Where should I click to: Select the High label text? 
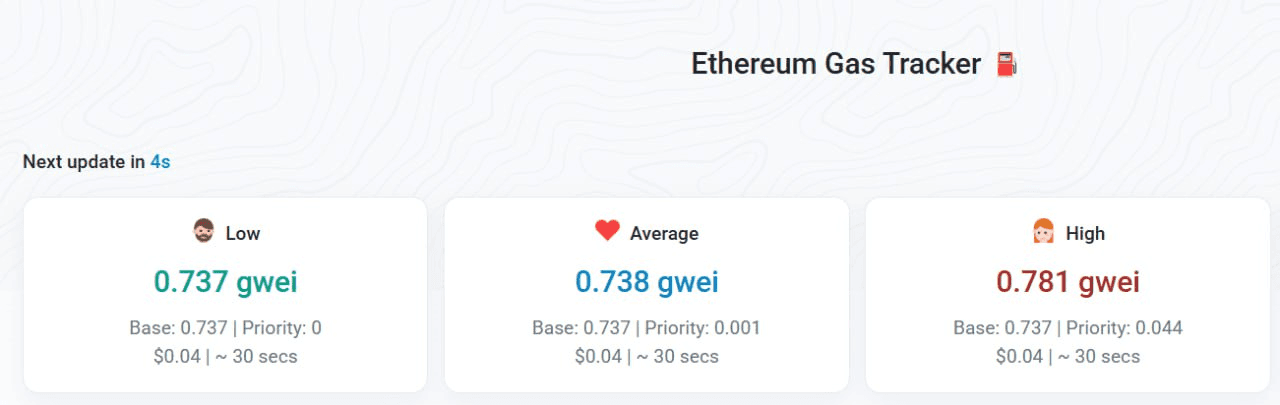[x=1085, y=234]
